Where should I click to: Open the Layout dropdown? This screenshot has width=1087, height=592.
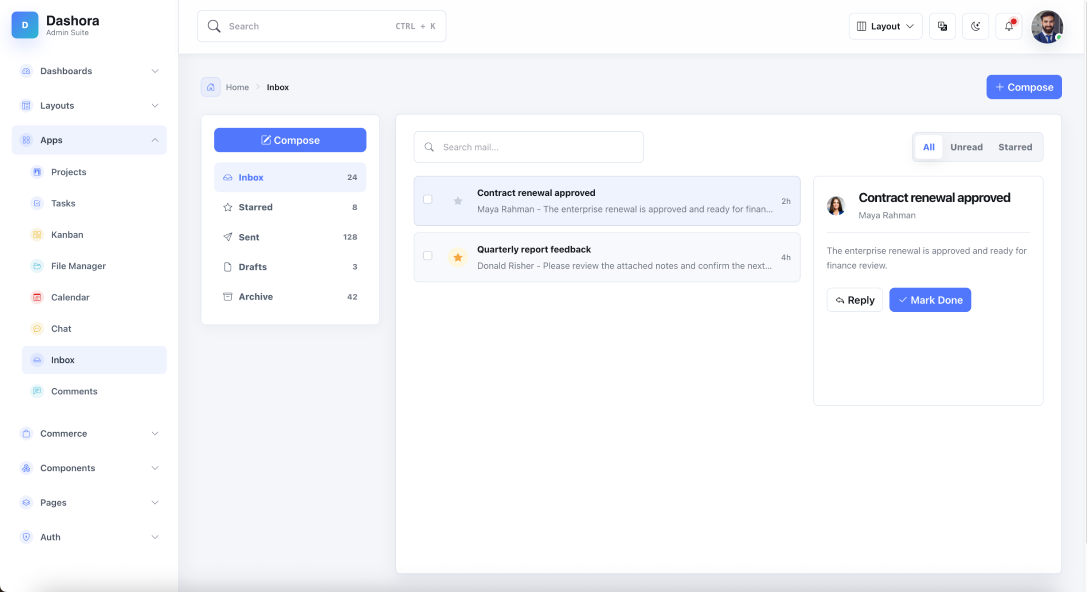885,26
